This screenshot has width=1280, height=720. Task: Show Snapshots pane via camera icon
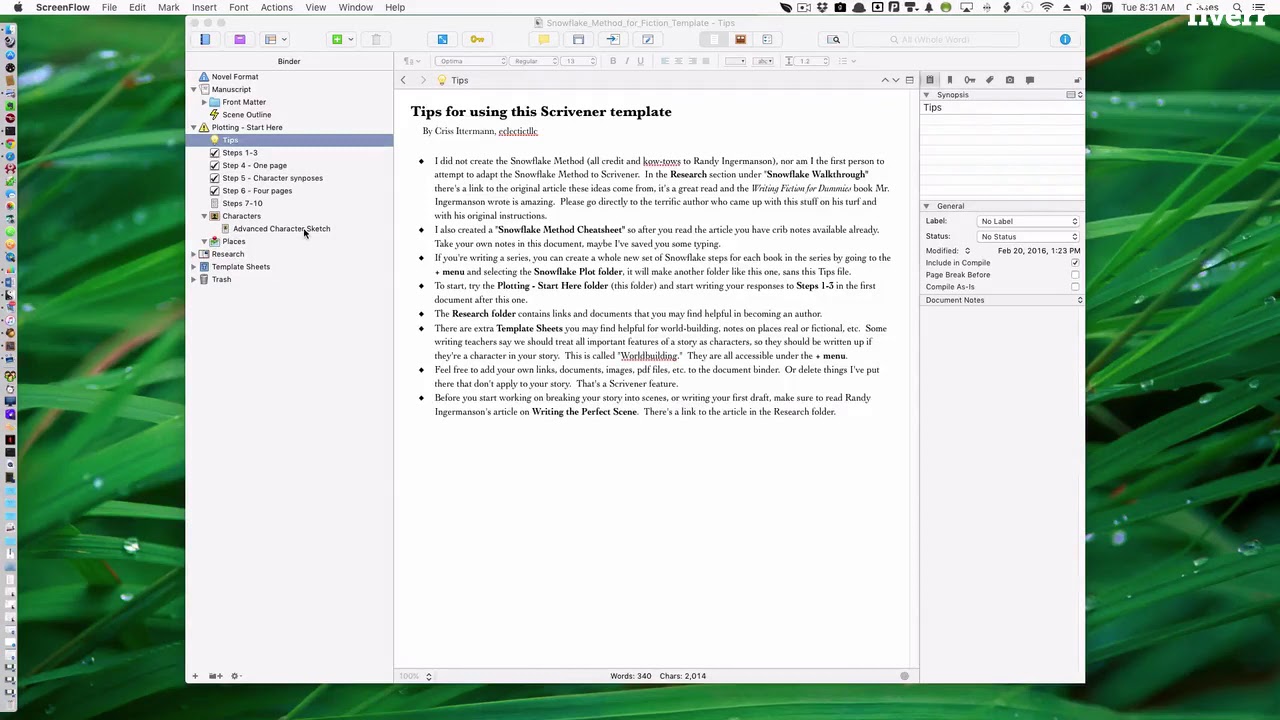[x=1009, y=80]
